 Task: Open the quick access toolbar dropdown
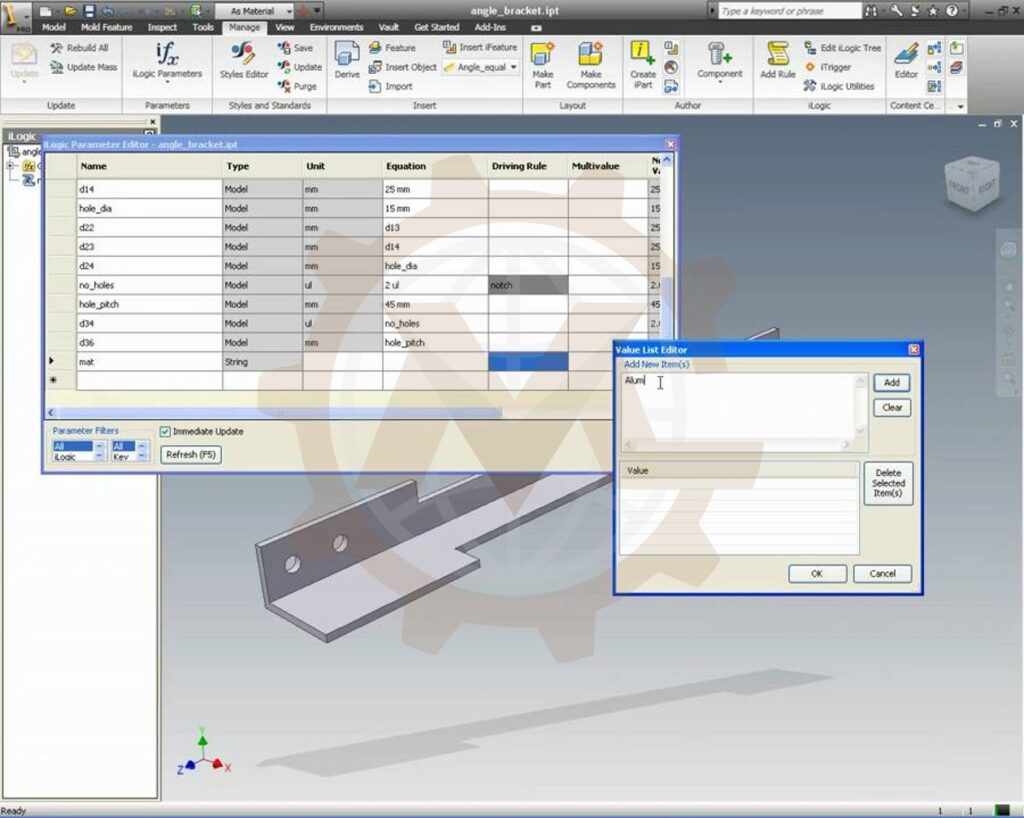point(317,11)
